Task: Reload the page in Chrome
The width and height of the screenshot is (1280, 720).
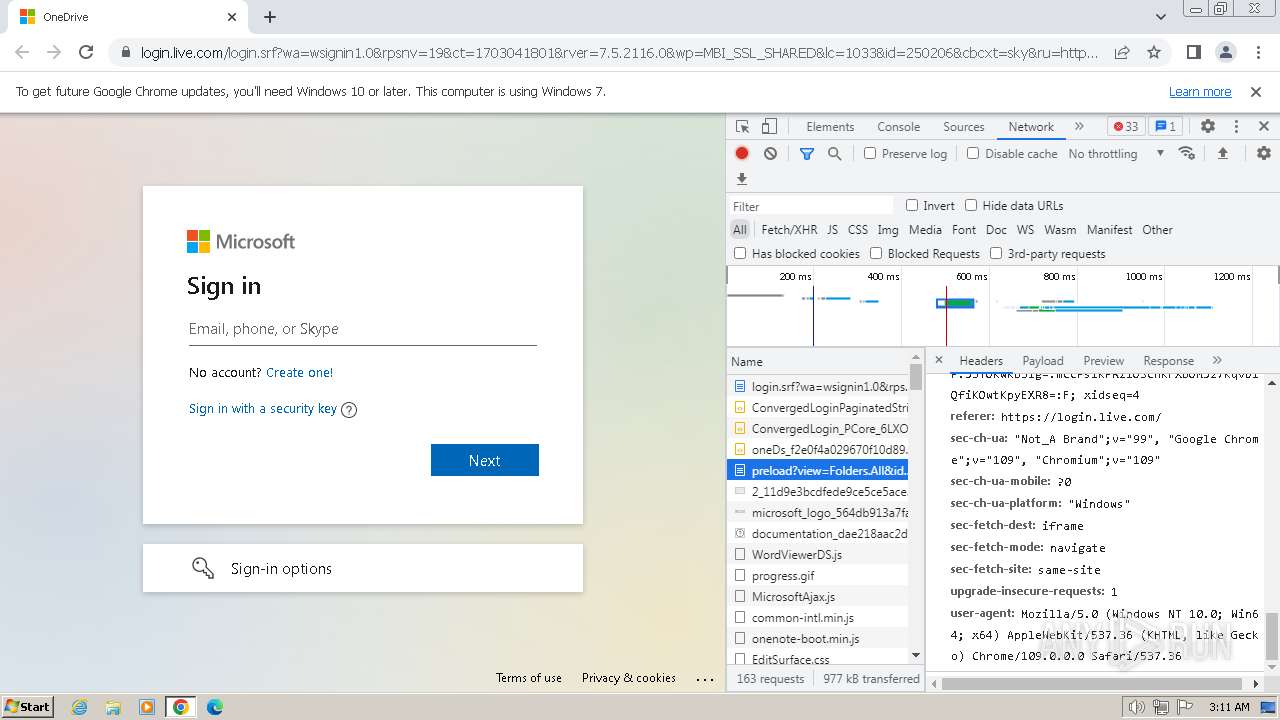Action: [x=86, y=52]
